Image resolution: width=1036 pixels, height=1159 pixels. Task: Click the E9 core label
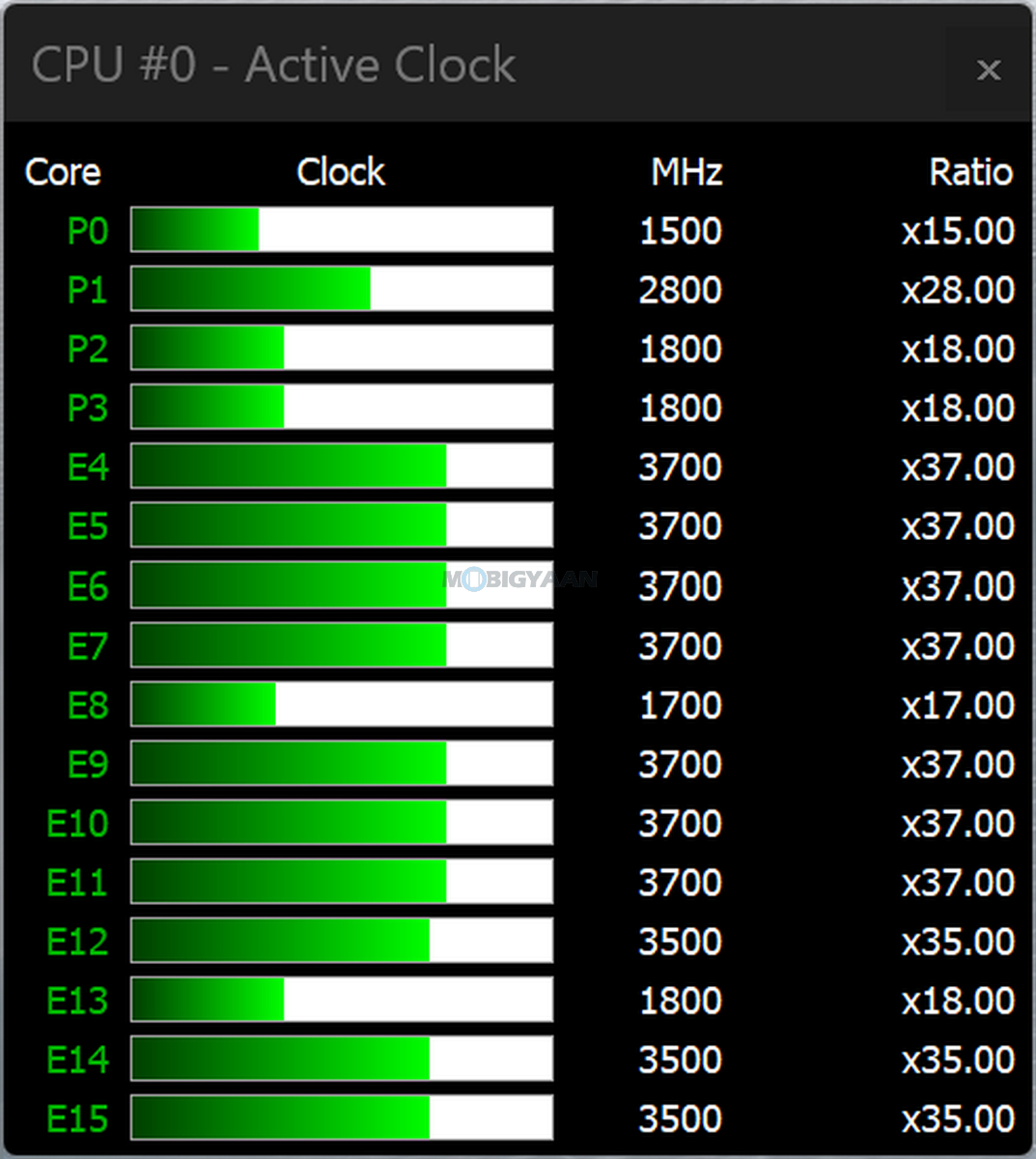(x=88, y=764)
